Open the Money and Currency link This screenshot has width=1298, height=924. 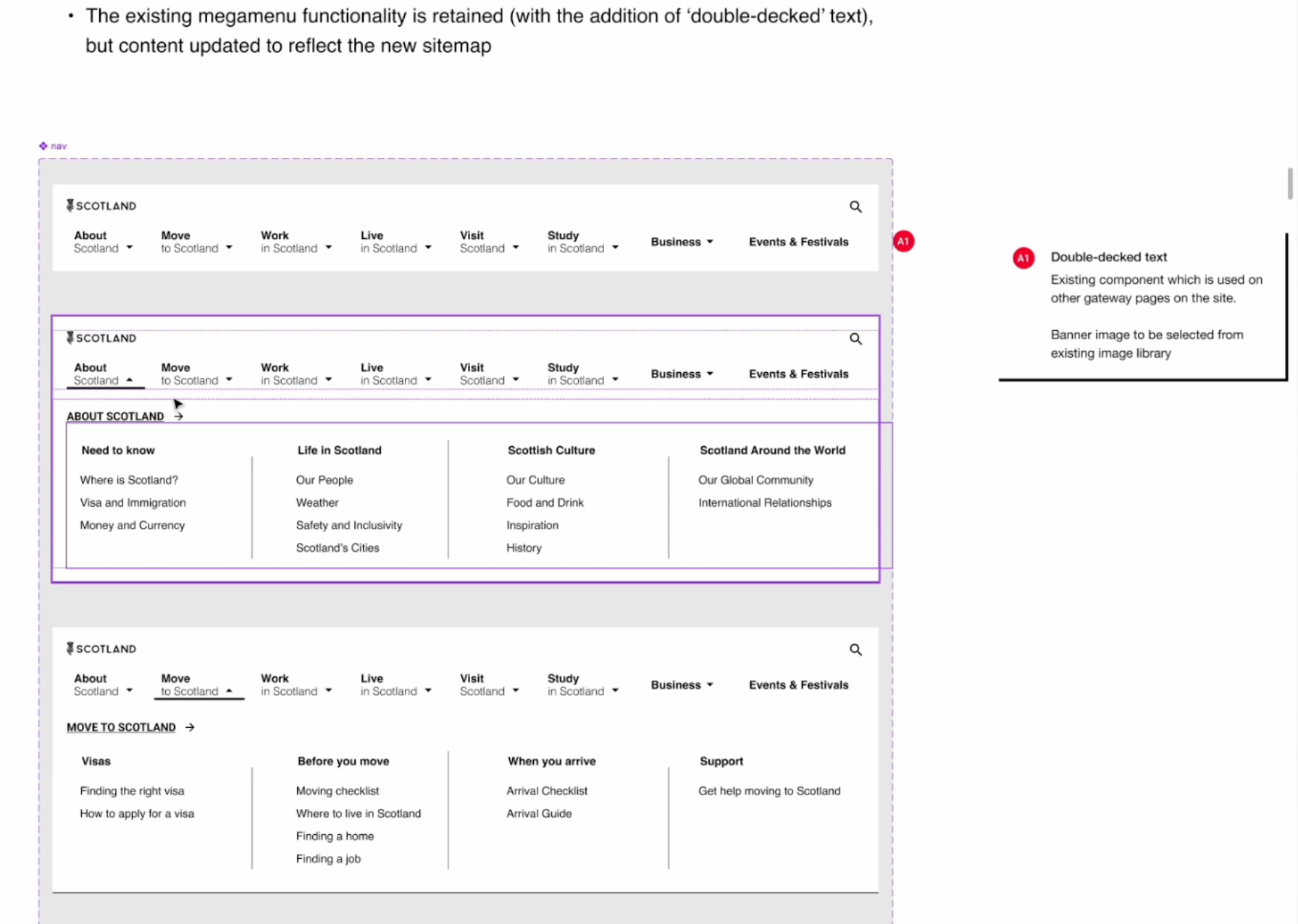tap(133, 525)
